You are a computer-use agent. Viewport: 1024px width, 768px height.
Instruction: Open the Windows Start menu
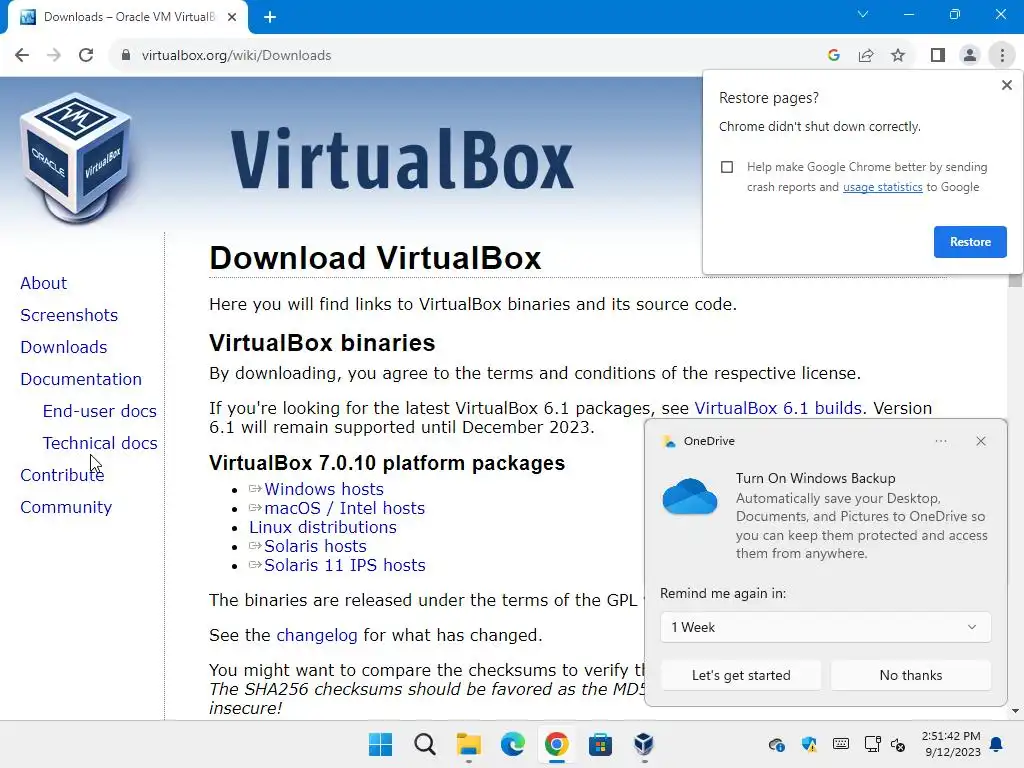click(380, 744)
